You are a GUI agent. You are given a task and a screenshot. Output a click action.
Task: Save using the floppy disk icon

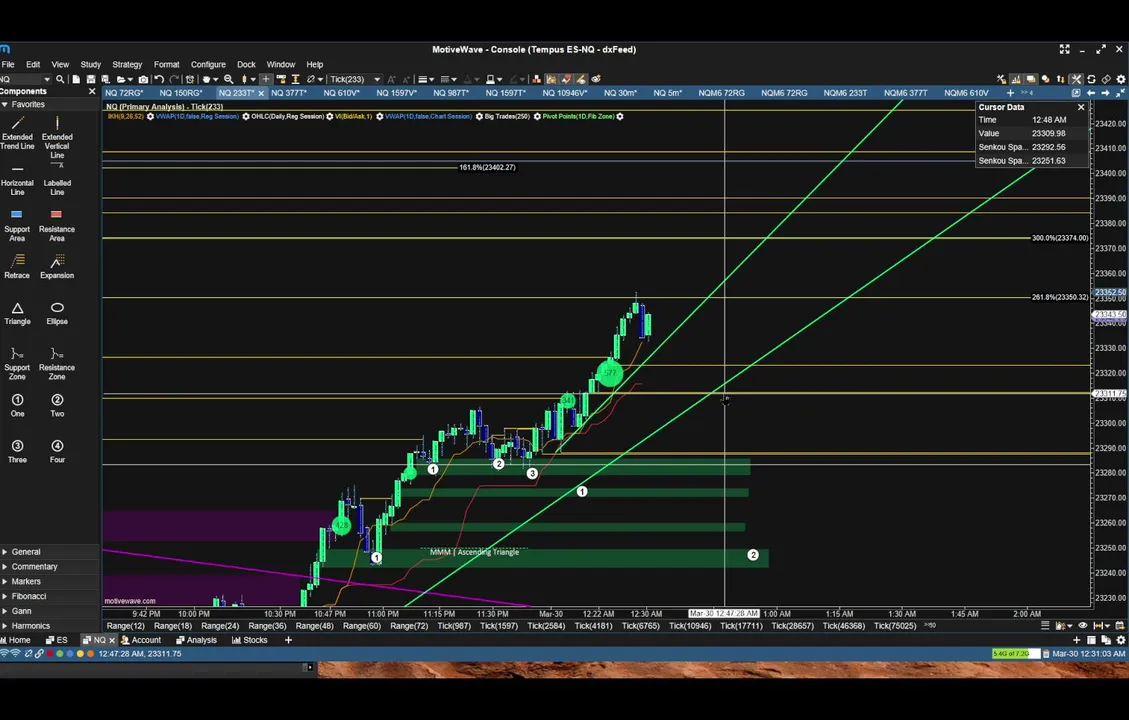pos(91,79)
